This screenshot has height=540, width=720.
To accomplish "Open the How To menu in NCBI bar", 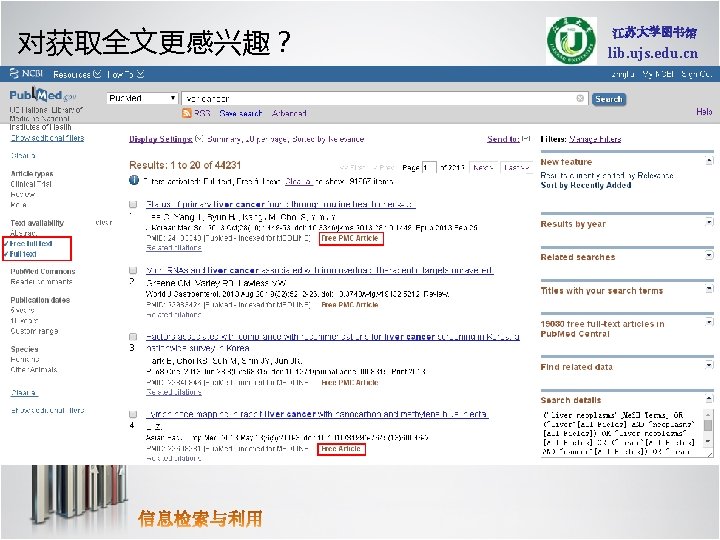I will [125, 74].
